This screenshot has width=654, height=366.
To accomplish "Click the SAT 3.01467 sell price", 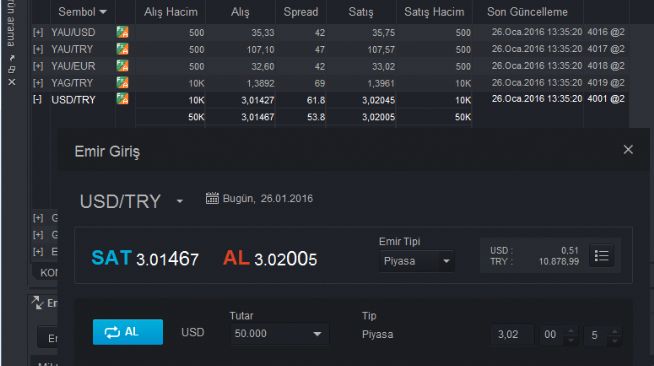I will point(145,258).
